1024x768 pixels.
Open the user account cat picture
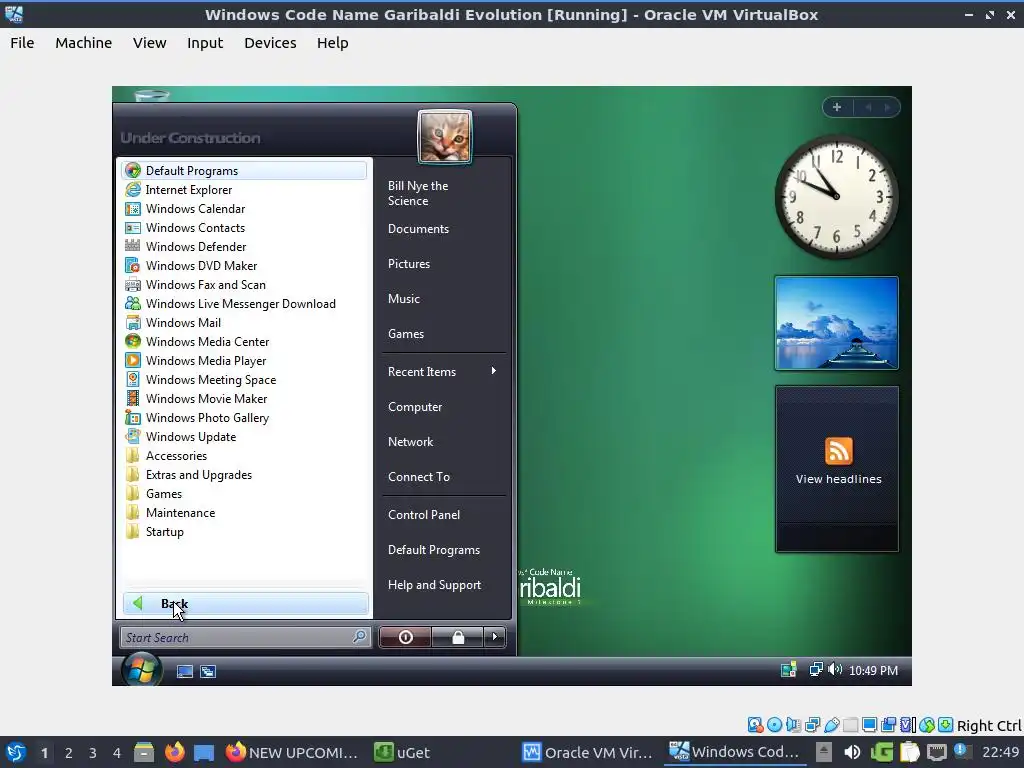click(x=445, y=136)
